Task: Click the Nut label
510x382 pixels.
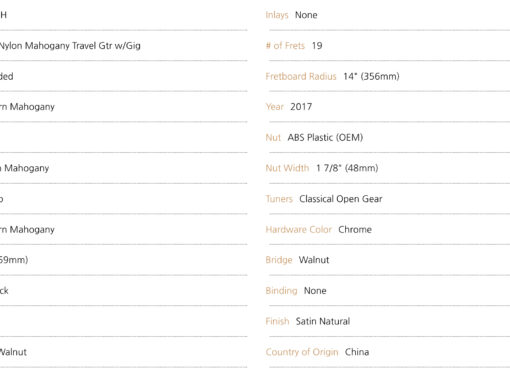Action: [x=273, y=137]
